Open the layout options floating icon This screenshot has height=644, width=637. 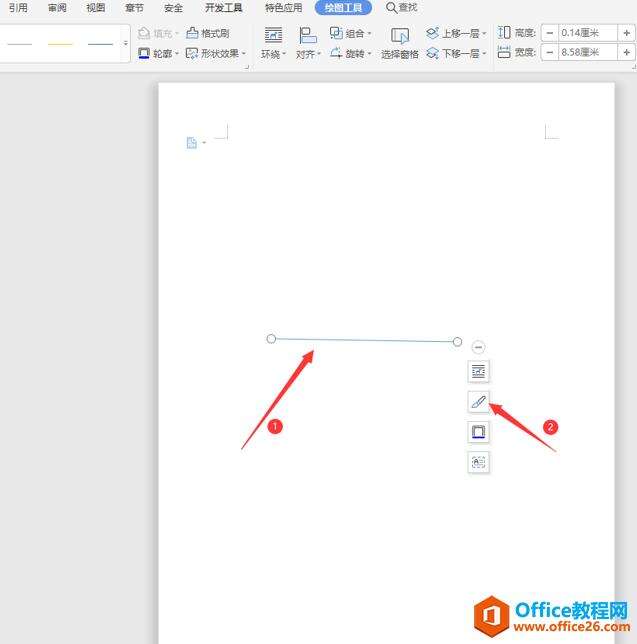click(478, 372)
